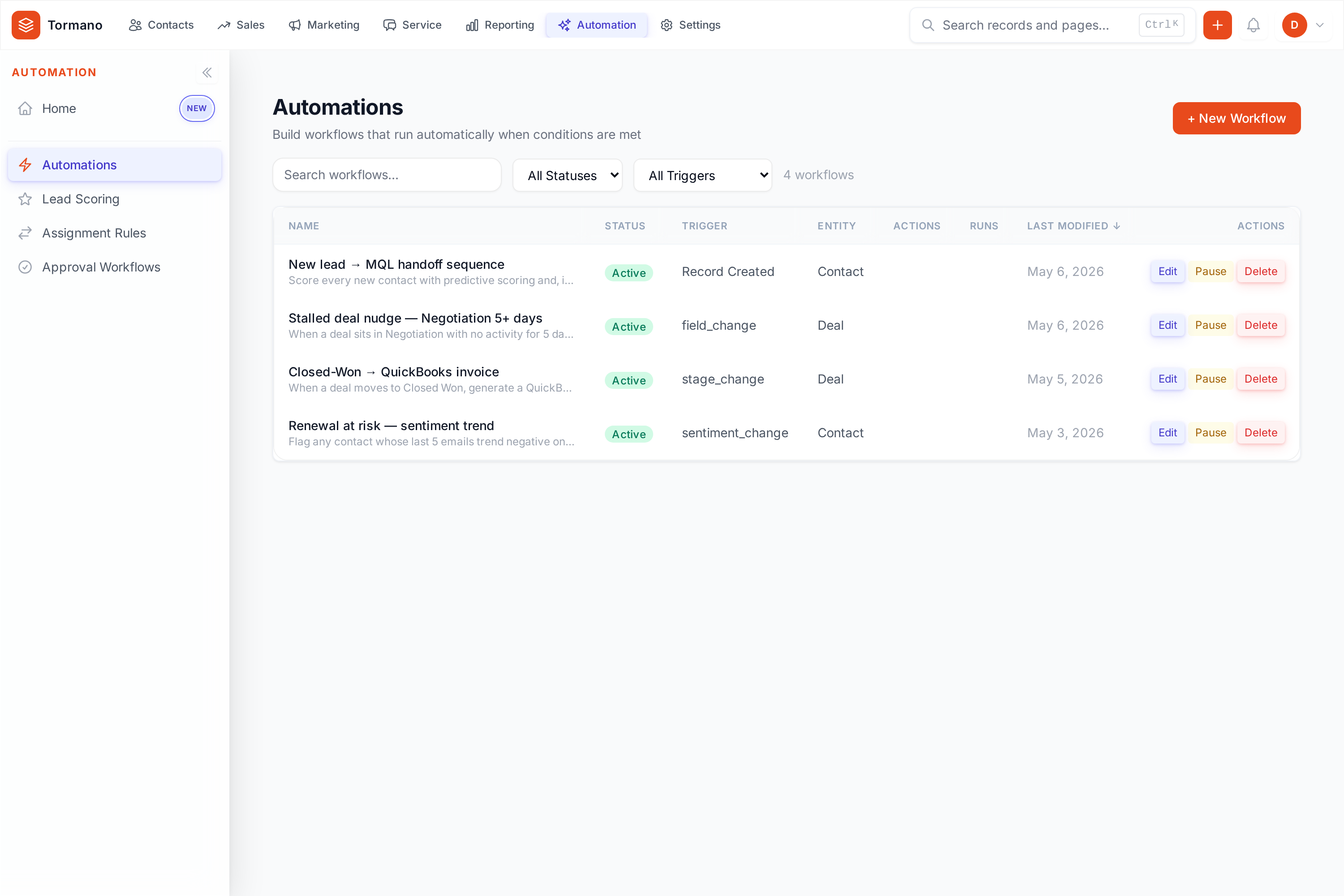Open 'Closed-Won → QuickBooks invoice' workflow
This screenshot has width=1344, height=896.
point(394,372)
